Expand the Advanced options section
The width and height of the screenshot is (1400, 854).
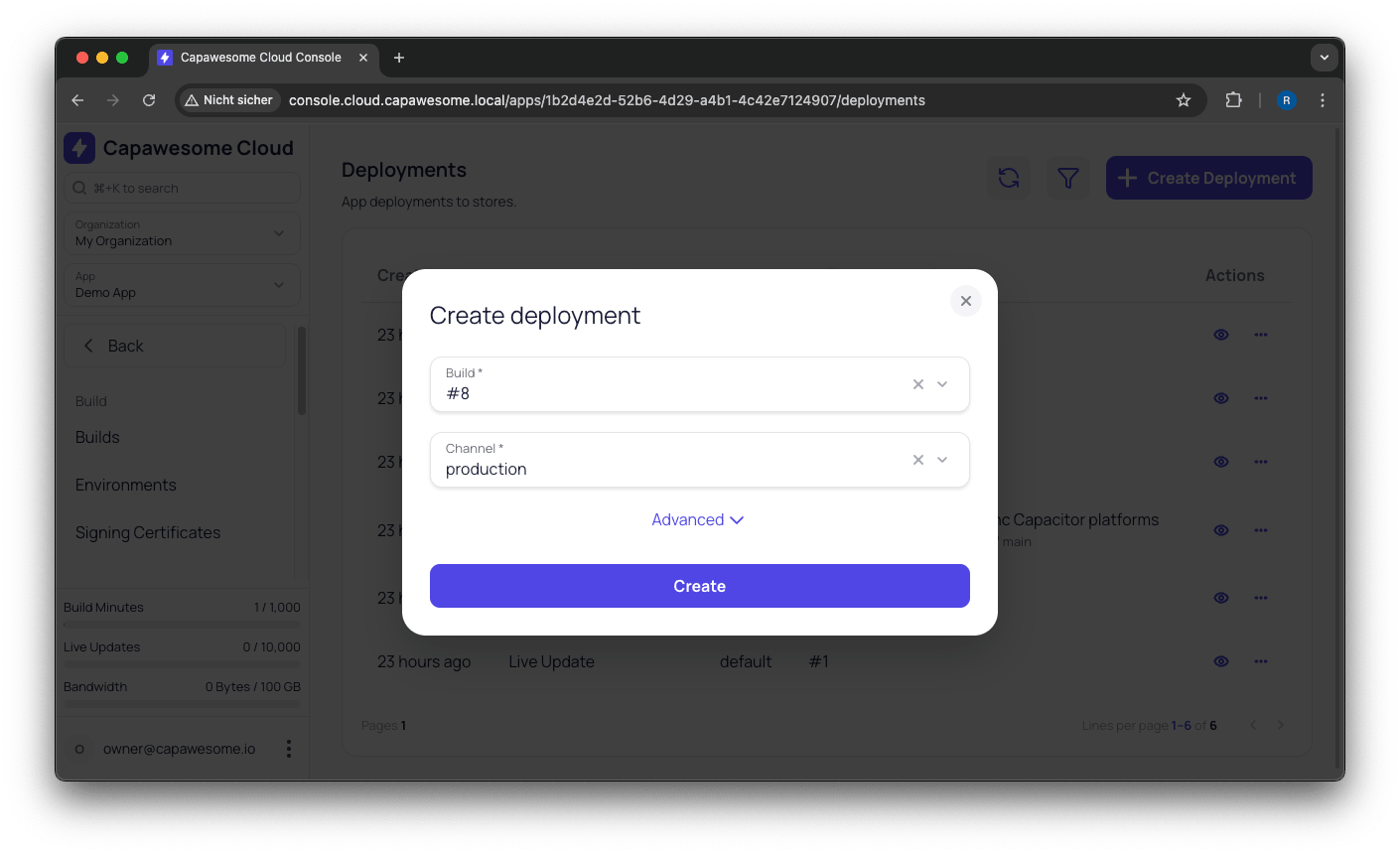(x=698, y=519)
